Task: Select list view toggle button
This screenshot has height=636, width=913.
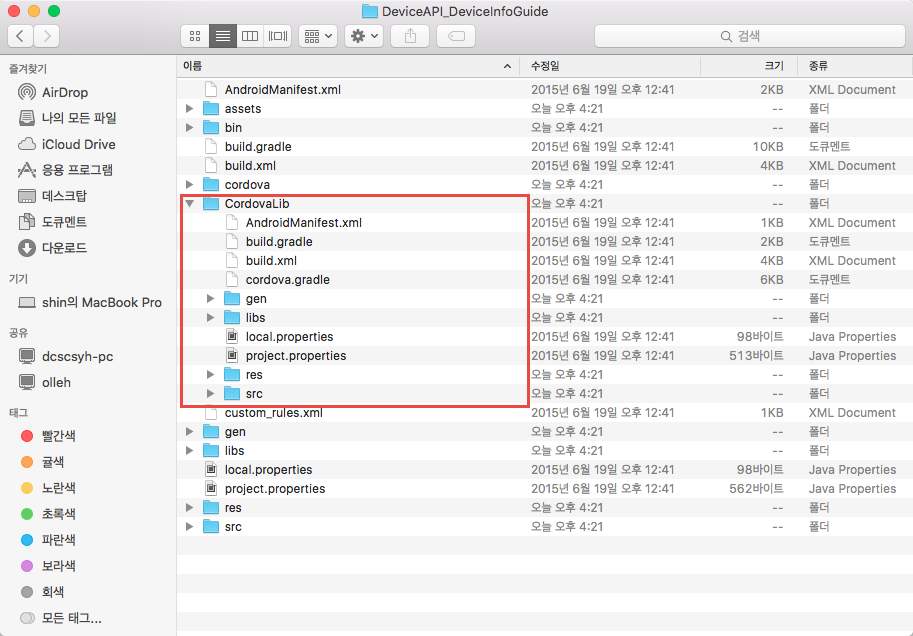Action: [222, 36]
